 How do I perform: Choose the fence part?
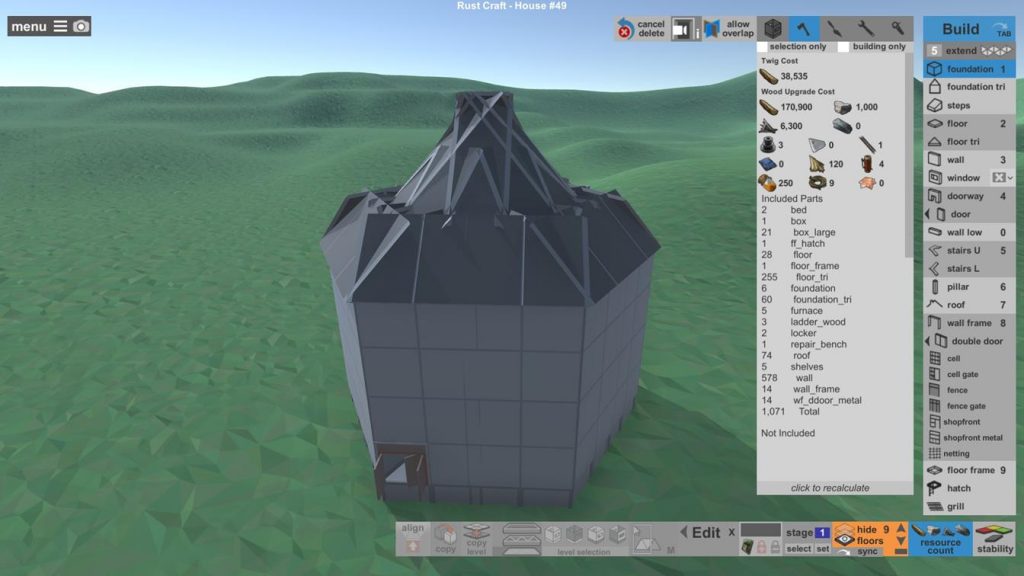(x=969, y=390)
